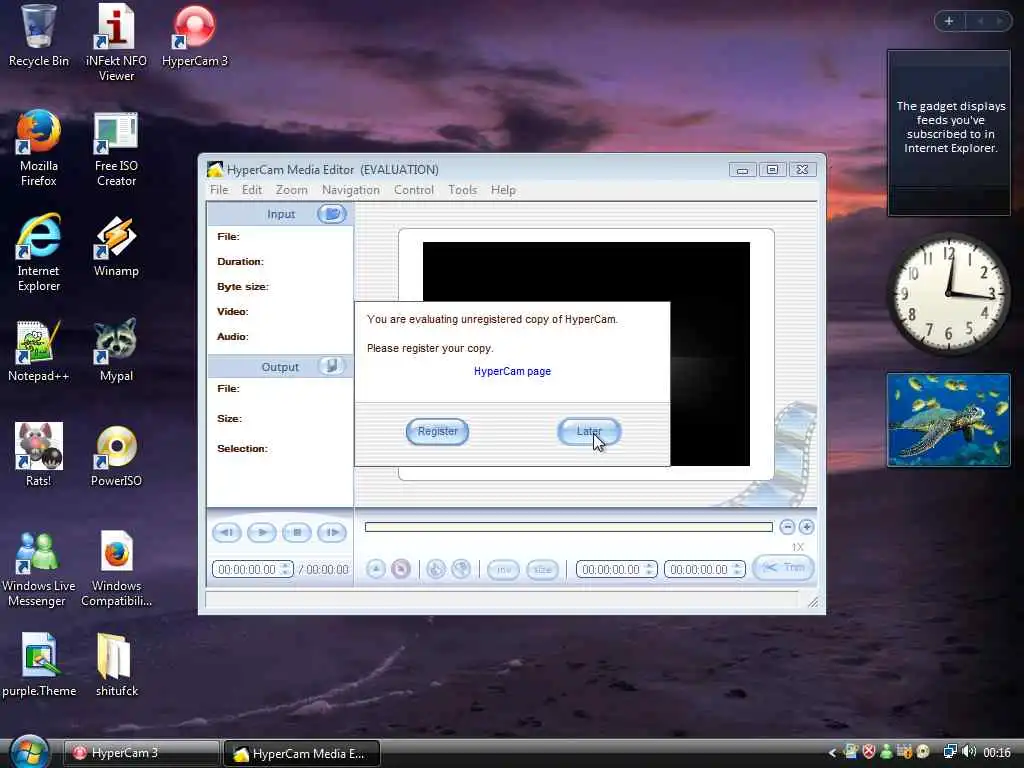Click the current position time field
The width and height of the screenshot is (1024, 768).
[x=253, y=569]
